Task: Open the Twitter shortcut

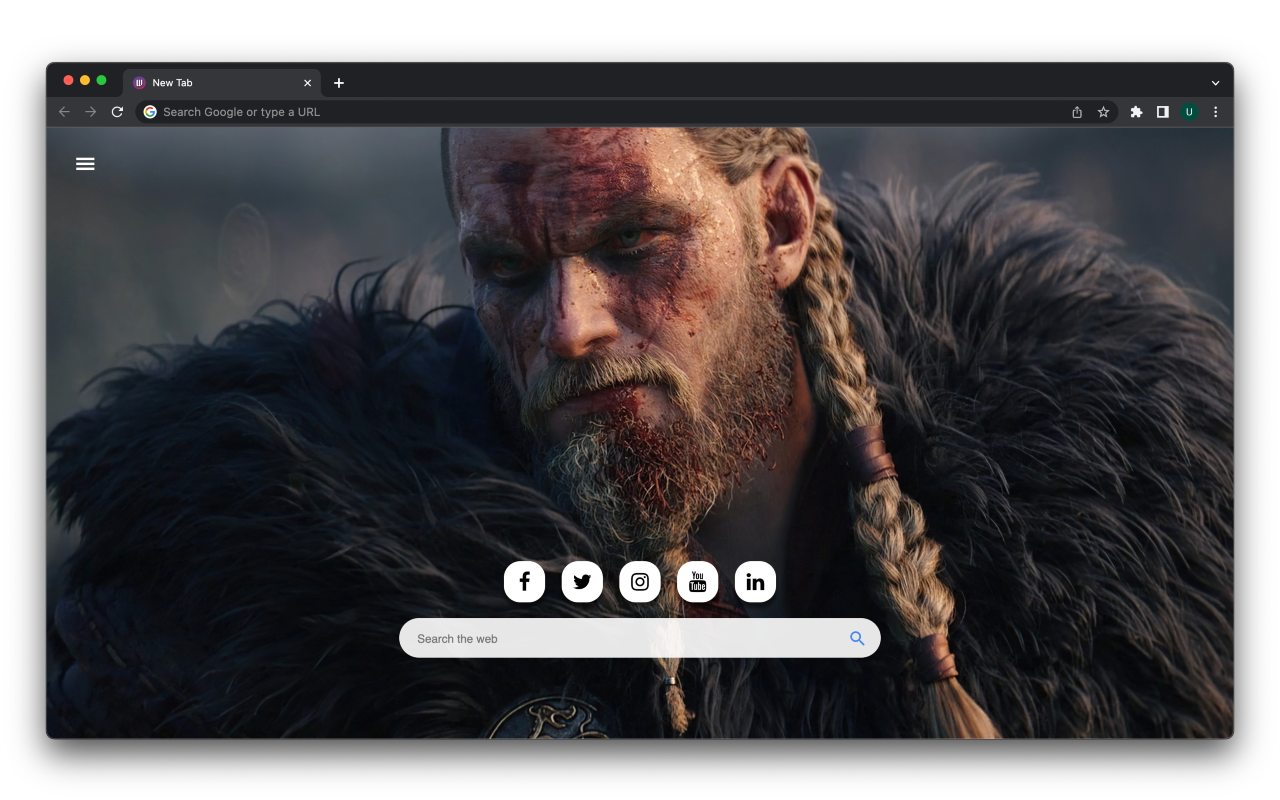Action: click(x=582, y=582)
